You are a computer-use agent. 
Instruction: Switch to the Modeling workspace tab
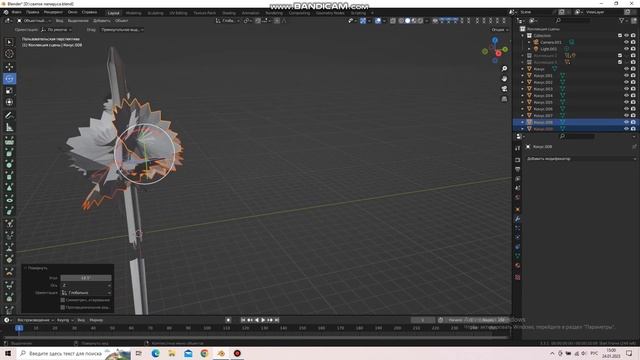pyautogui.click(x=133, y=13)
